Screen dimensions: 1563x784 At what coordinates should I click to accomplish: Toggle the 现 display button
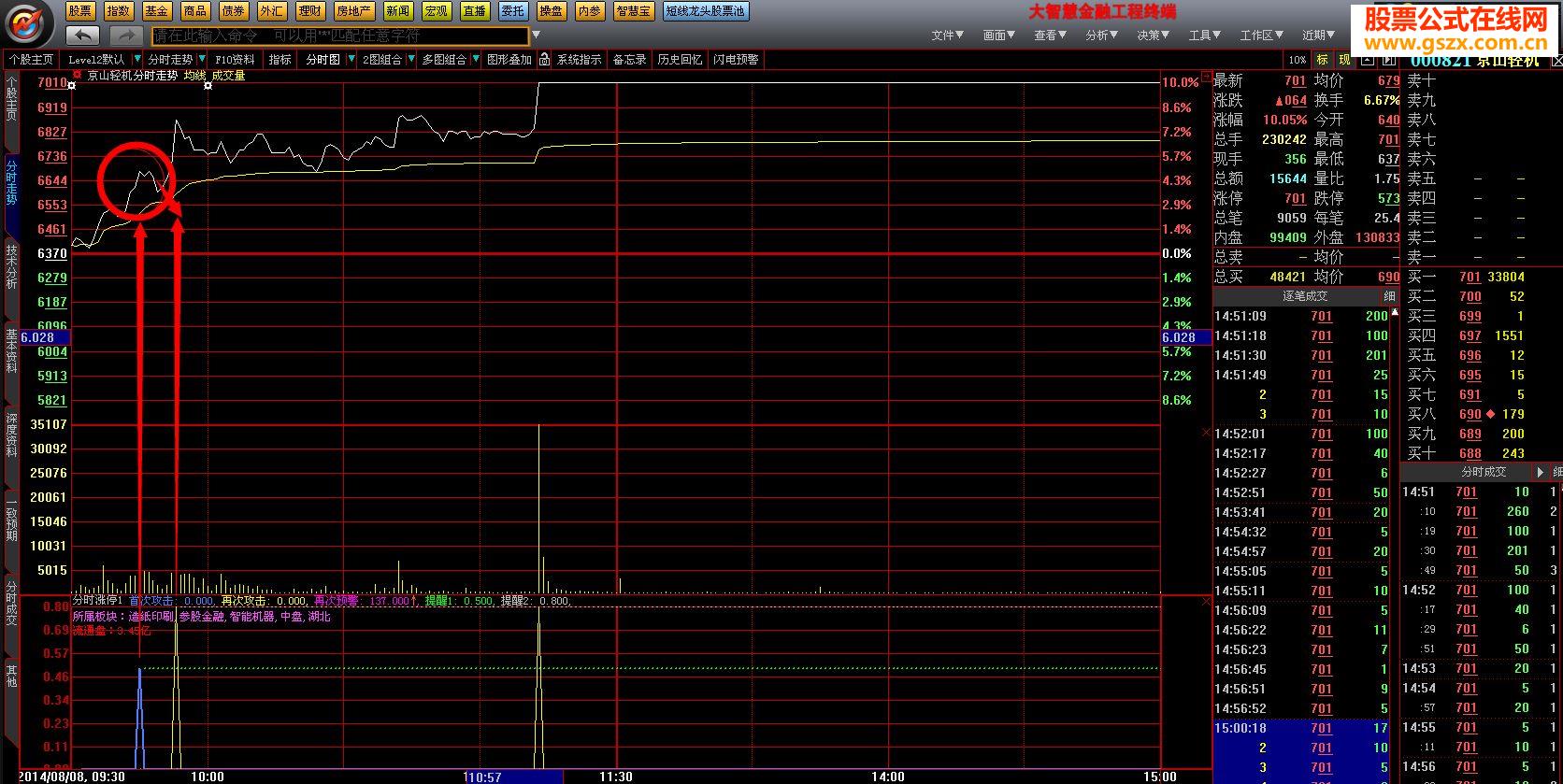pos(1344,60)
